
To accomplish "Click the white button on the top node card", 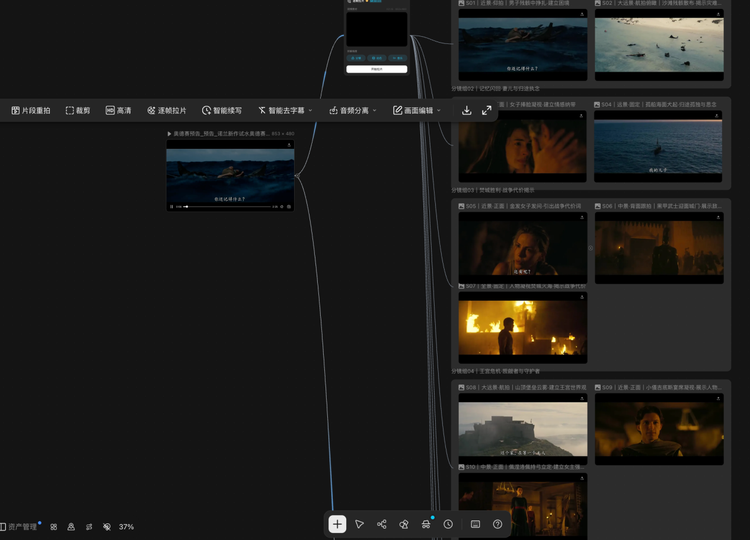I will click(376, 69).
